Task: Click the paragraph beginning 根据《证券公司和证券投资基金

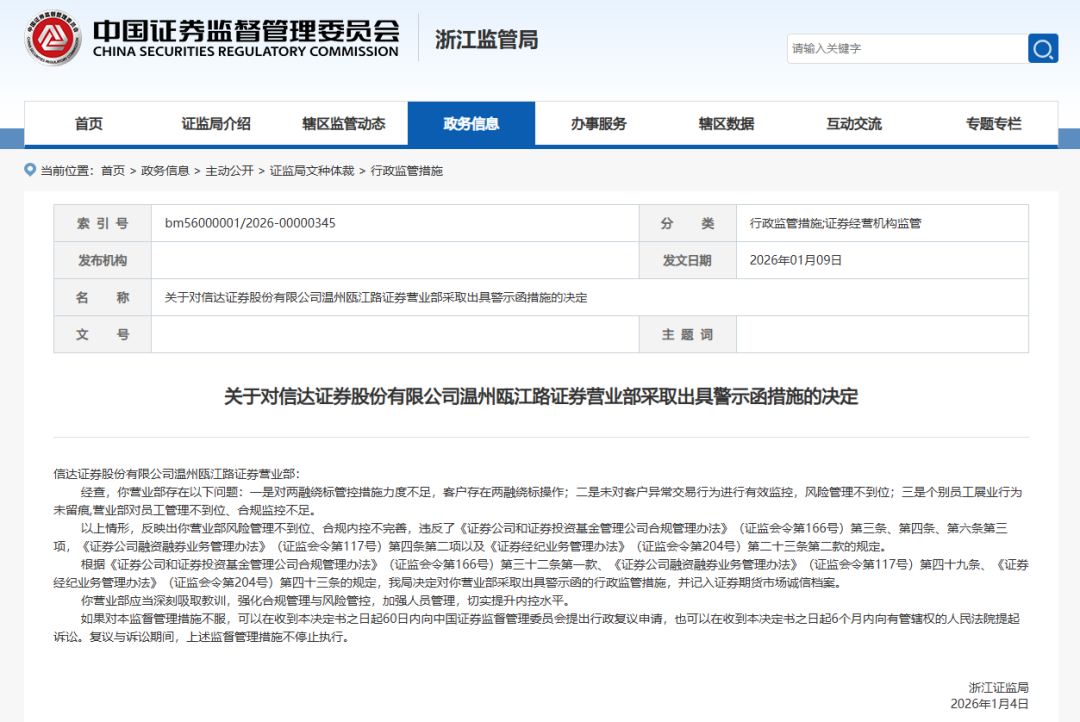Action: point(541,573)
